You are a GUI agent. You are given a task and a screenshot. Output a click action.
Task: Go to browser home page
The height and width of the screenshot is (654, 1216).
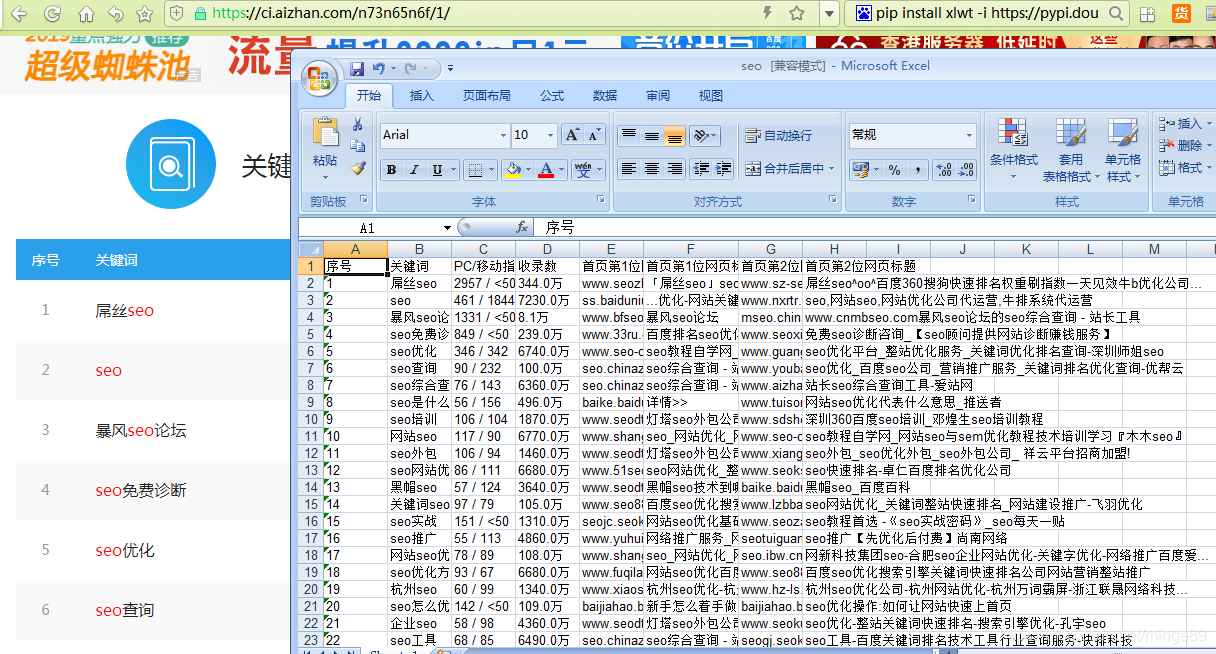pyautogui.click(x=86, y=14)
